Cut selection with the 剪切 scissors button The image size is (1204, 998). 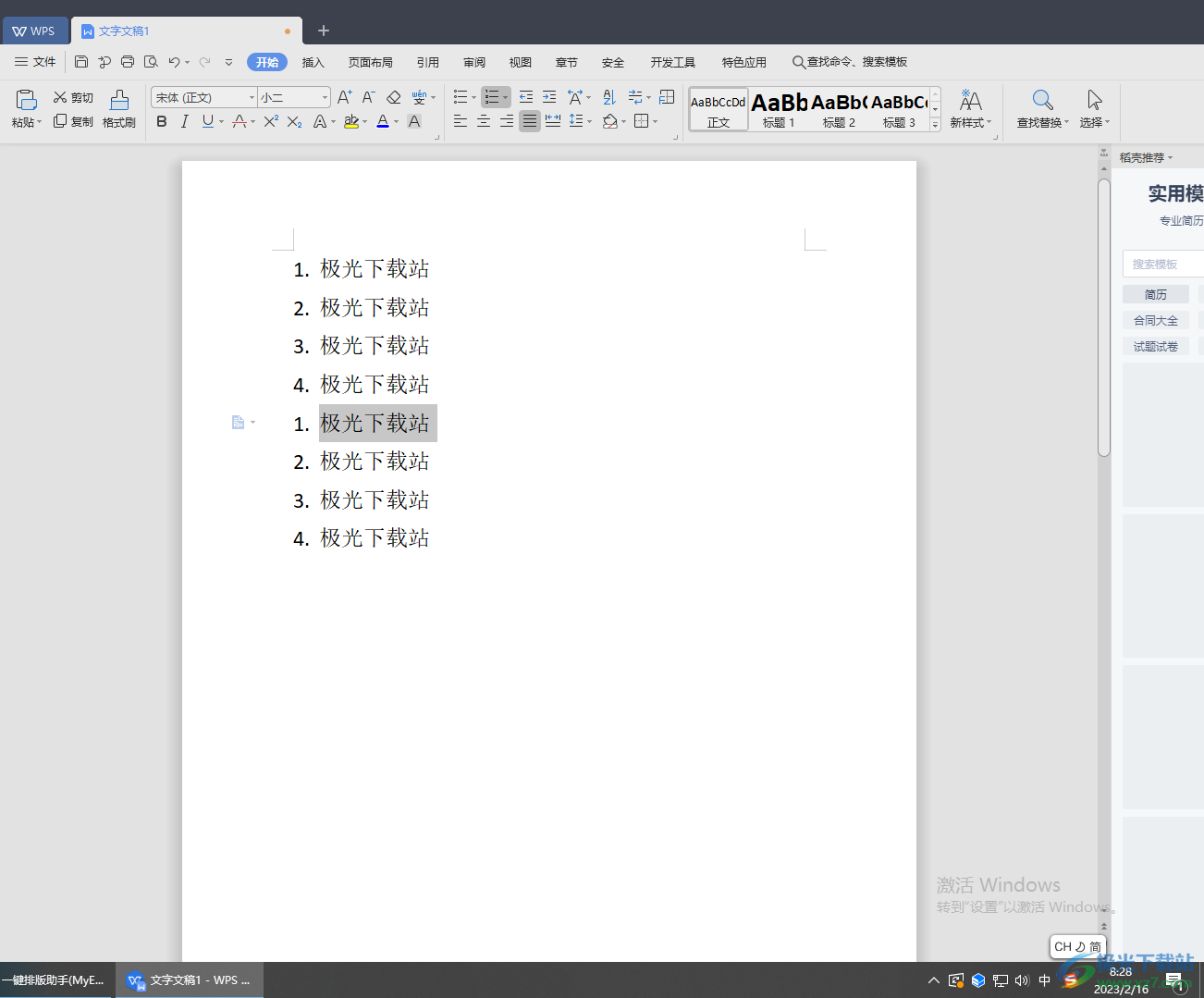(x=73, y=97)
